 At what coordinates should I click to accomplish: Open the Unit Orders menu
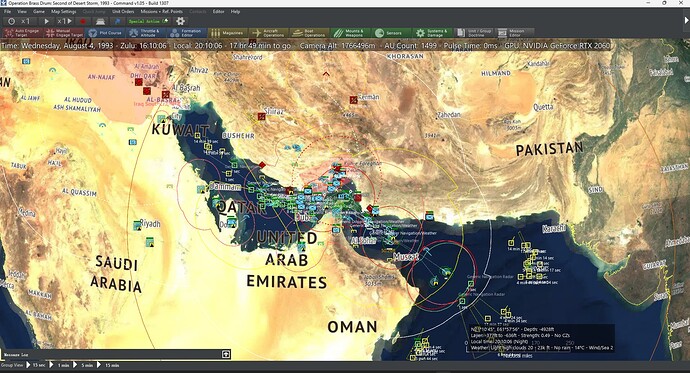click(123, 11)
